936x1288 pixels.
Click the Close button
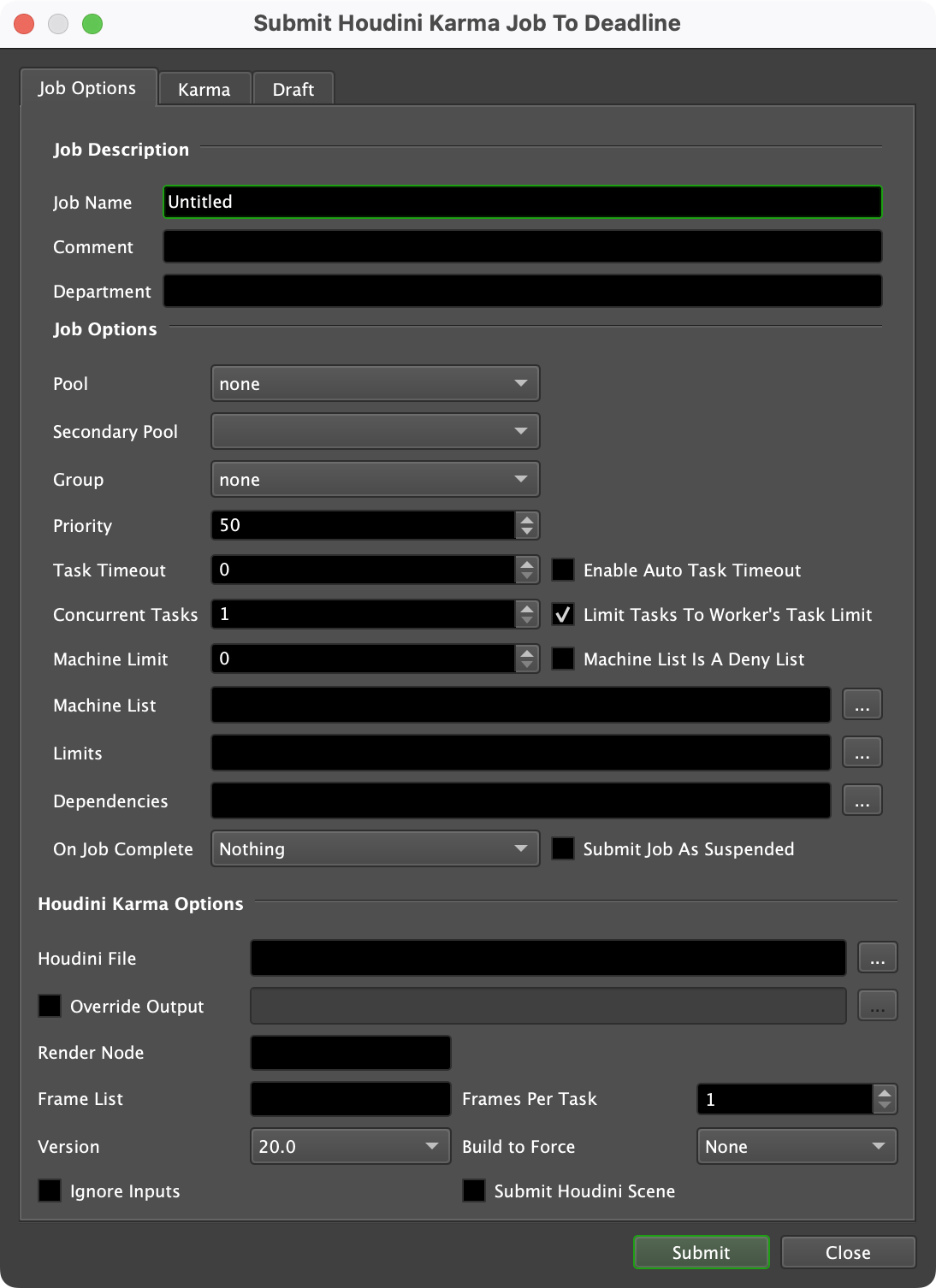[x=849, y=1252]
